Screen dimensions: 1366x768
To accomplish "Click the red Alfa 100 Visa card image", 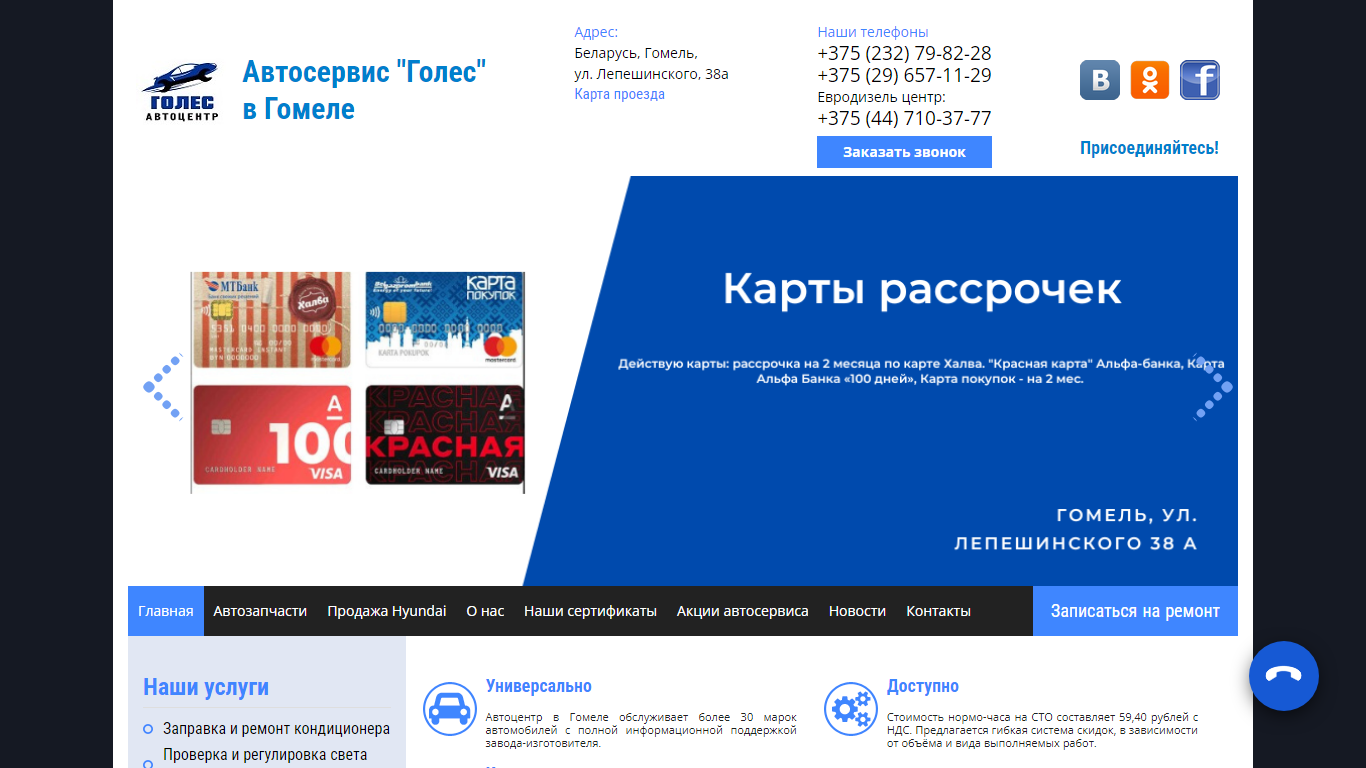I will tap(272, 435).
